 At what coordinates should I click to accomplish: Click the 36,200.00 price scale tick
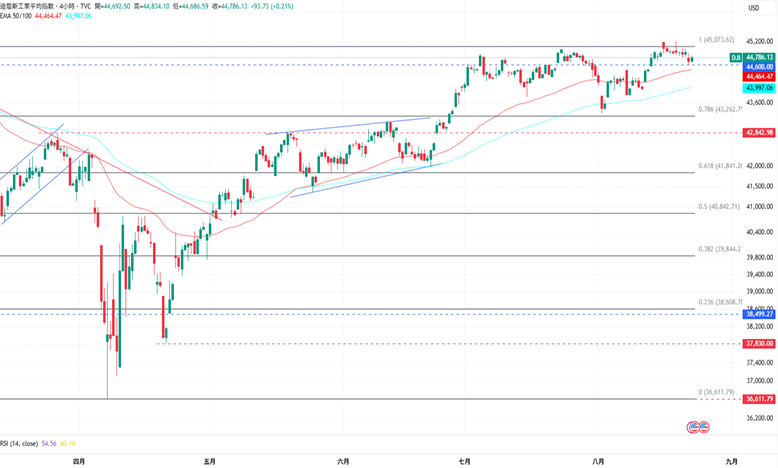[760, 418]
